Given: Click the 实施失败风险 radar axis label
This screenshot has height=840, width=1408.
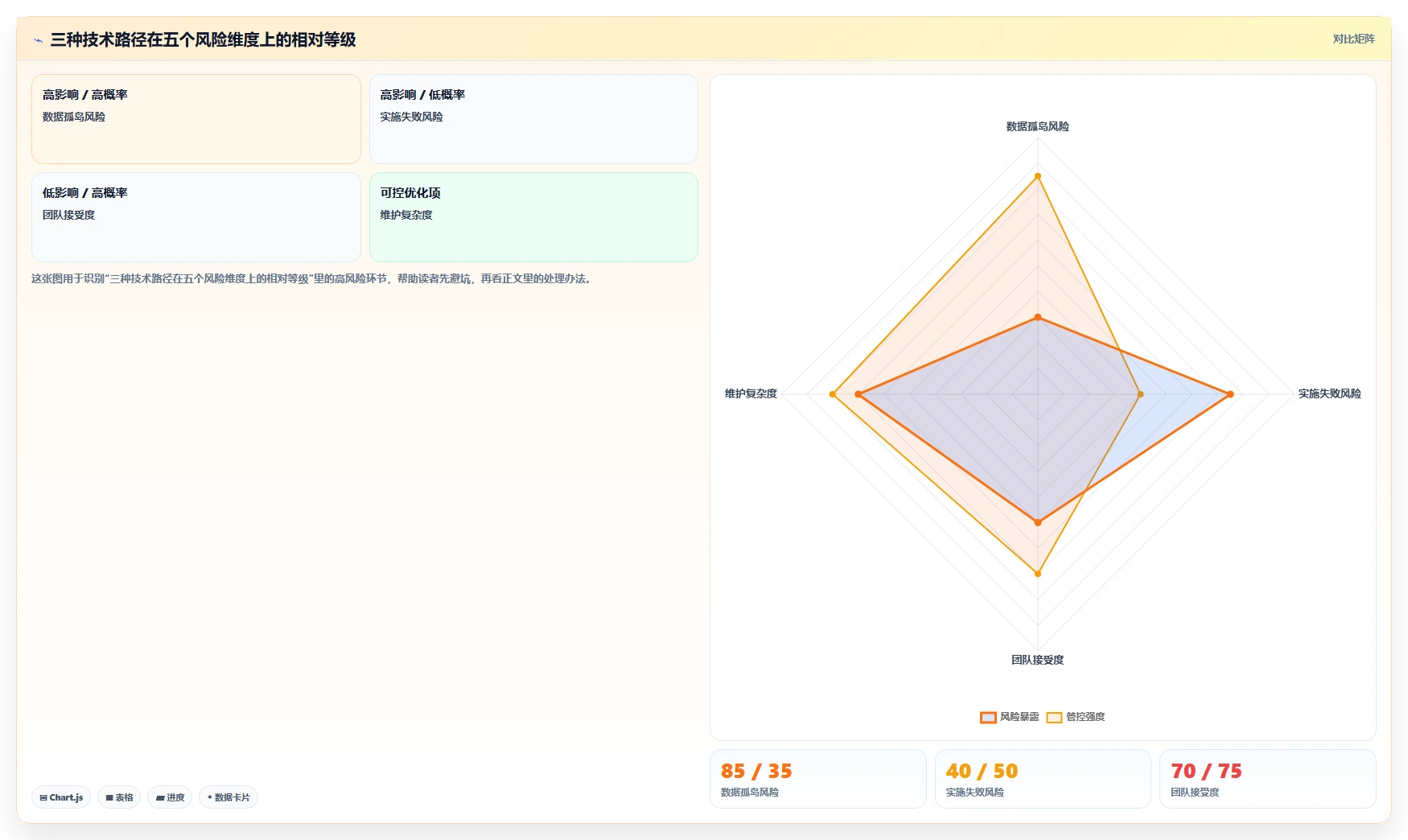Looking at the screenshot, I should (1330, 393).
